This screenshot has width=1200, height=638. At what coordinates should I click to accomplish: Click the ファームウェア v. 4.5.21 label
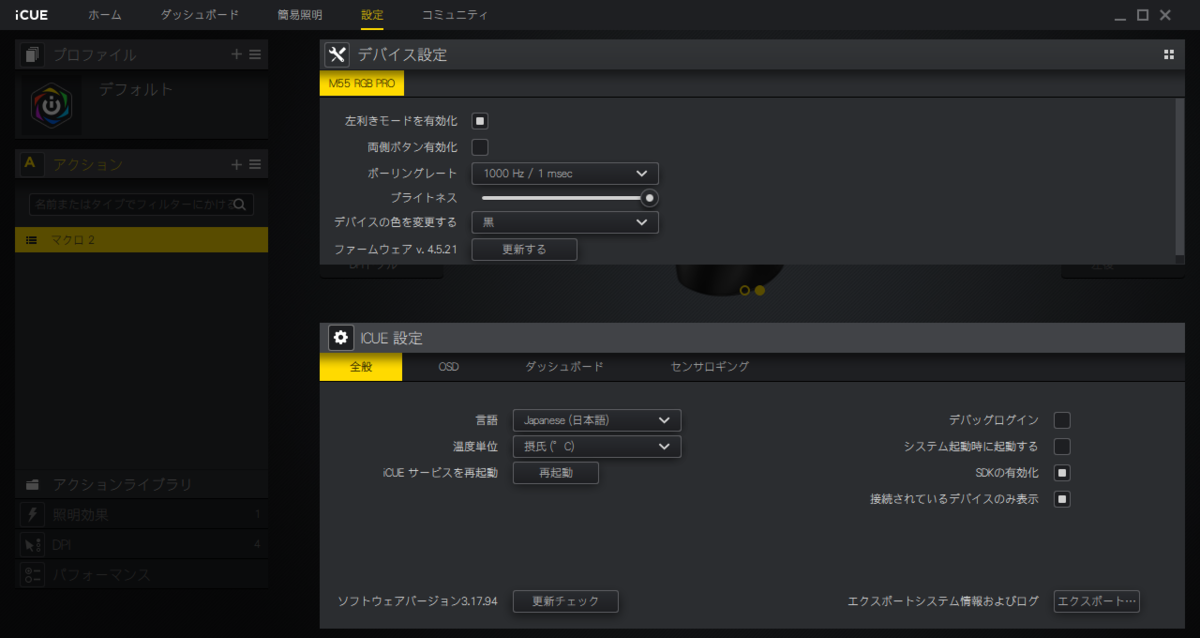click(396, 249)
